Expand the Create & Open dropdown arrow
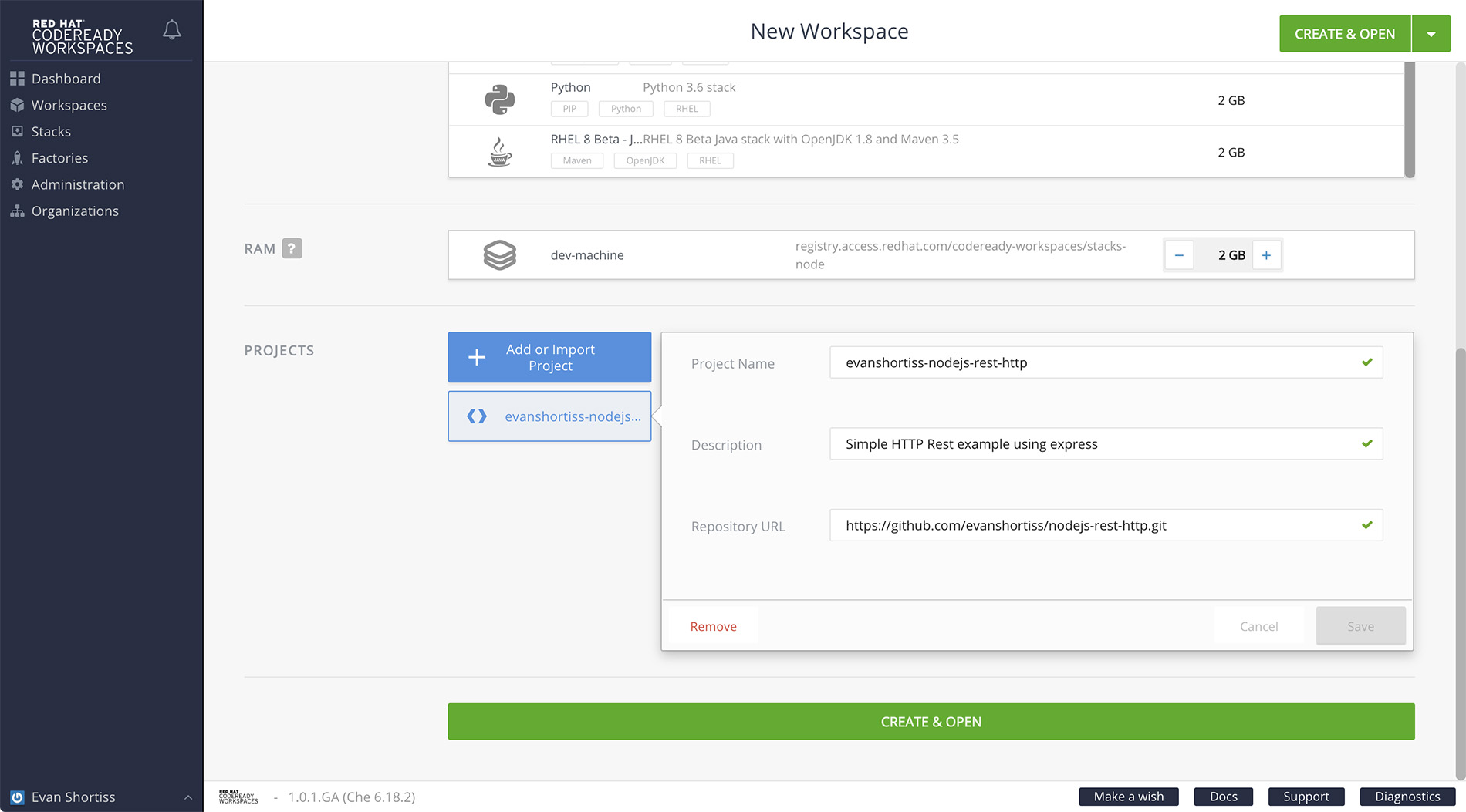The image size is (1466, 812). pyautogui.click(x=1431, y=34)
